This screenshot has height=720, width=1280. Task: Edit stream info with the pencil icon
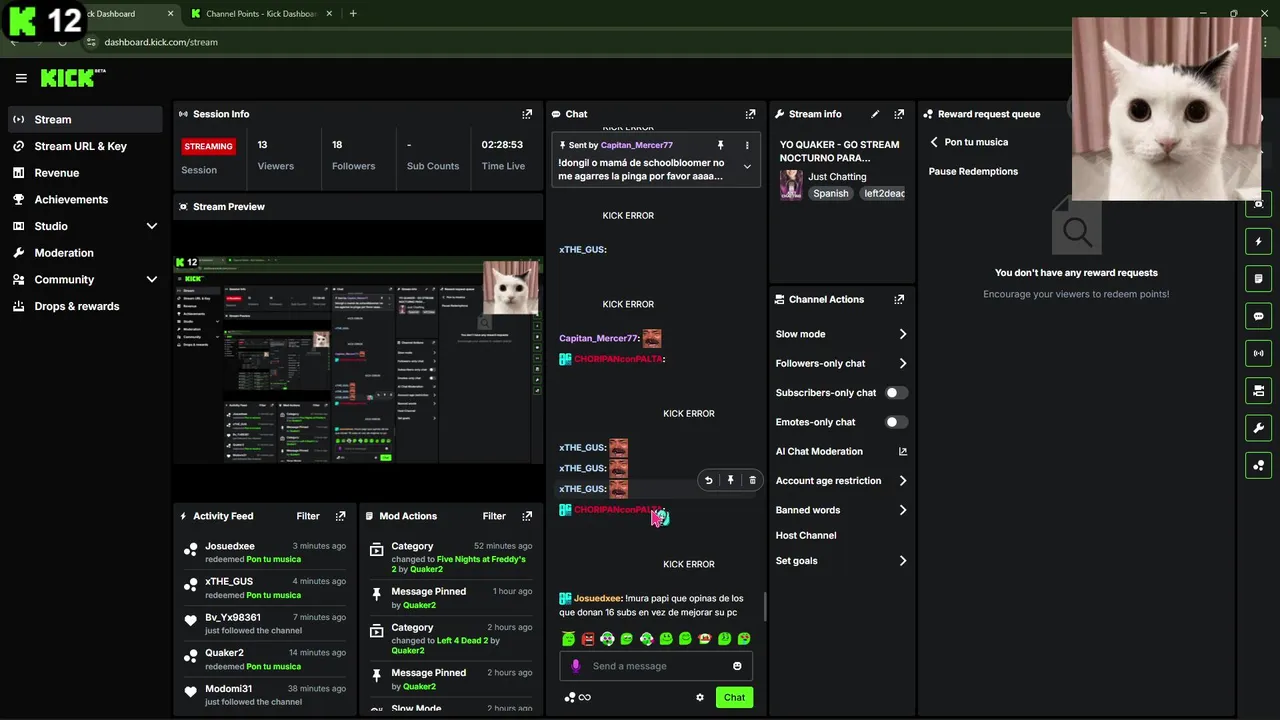(875, 114)
